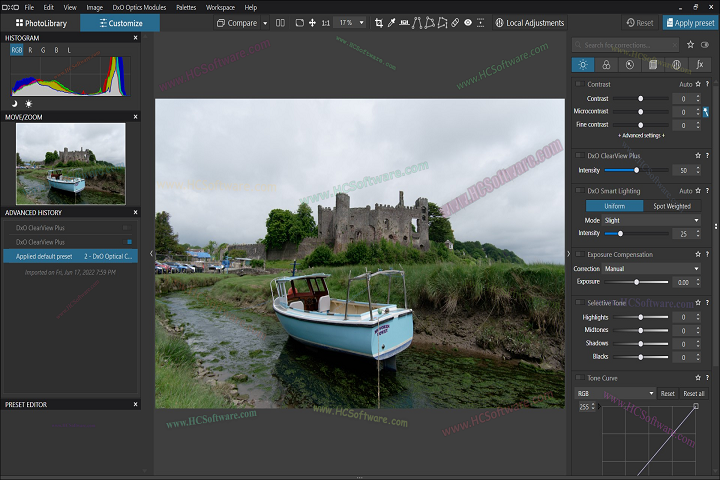Select Uniform smart lighting mode
Viewport: 720px width, 480px height.
coord(614,206)
